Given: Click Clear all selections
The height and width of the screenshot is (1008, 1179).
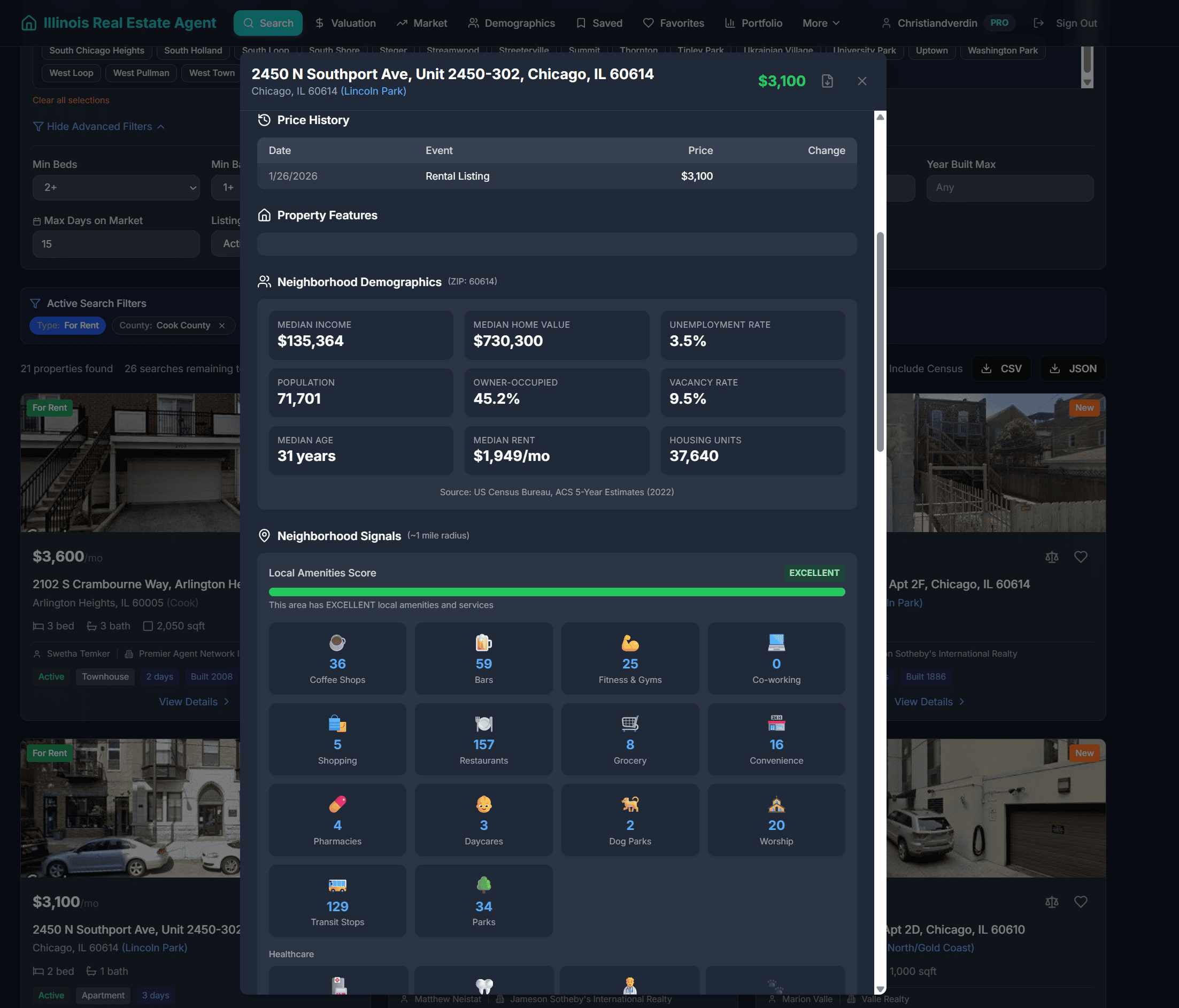Looking at the screenshot, I should pyautogui.click(x=71, y=99).
